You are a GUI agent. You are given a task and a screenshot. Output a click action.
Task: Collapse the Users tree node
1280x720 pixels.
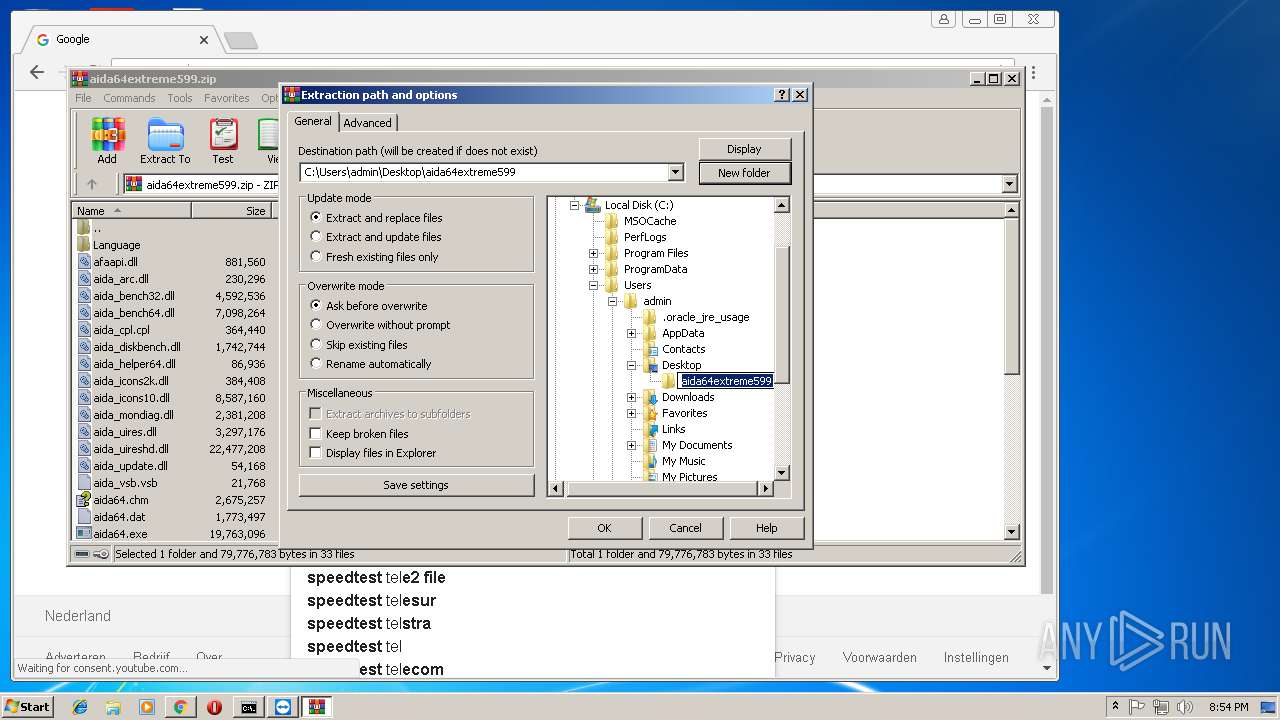[594, 285]
